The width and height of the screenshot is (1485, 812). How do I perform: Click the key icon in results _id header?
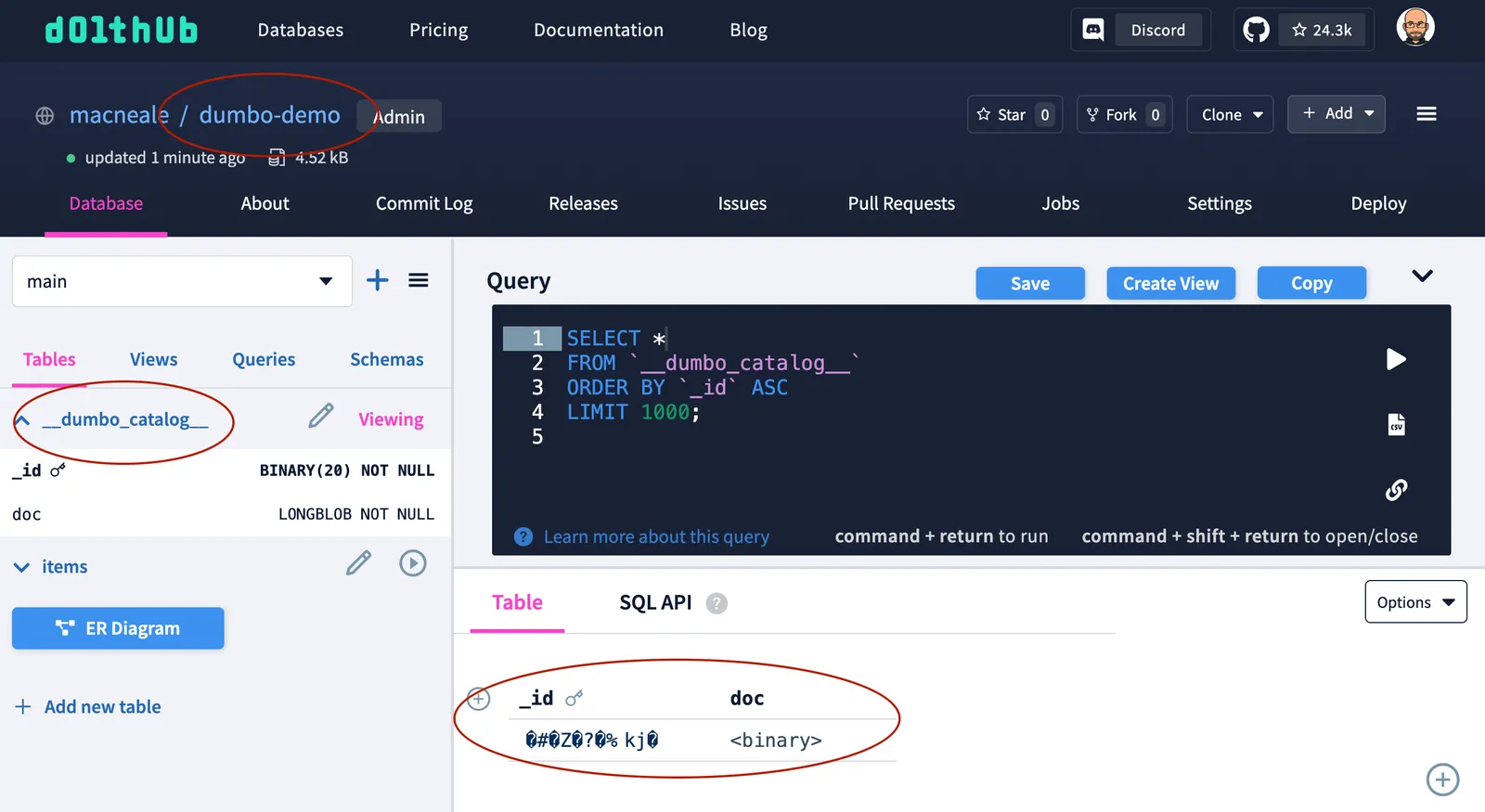575,698
